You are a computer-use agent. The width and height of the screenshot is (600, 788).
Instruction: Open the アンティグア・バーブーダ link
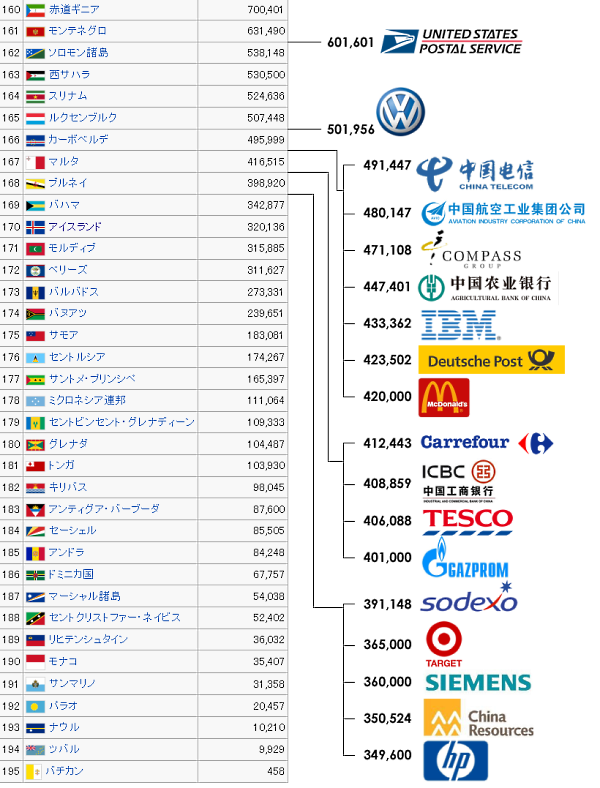pos(104,509)
